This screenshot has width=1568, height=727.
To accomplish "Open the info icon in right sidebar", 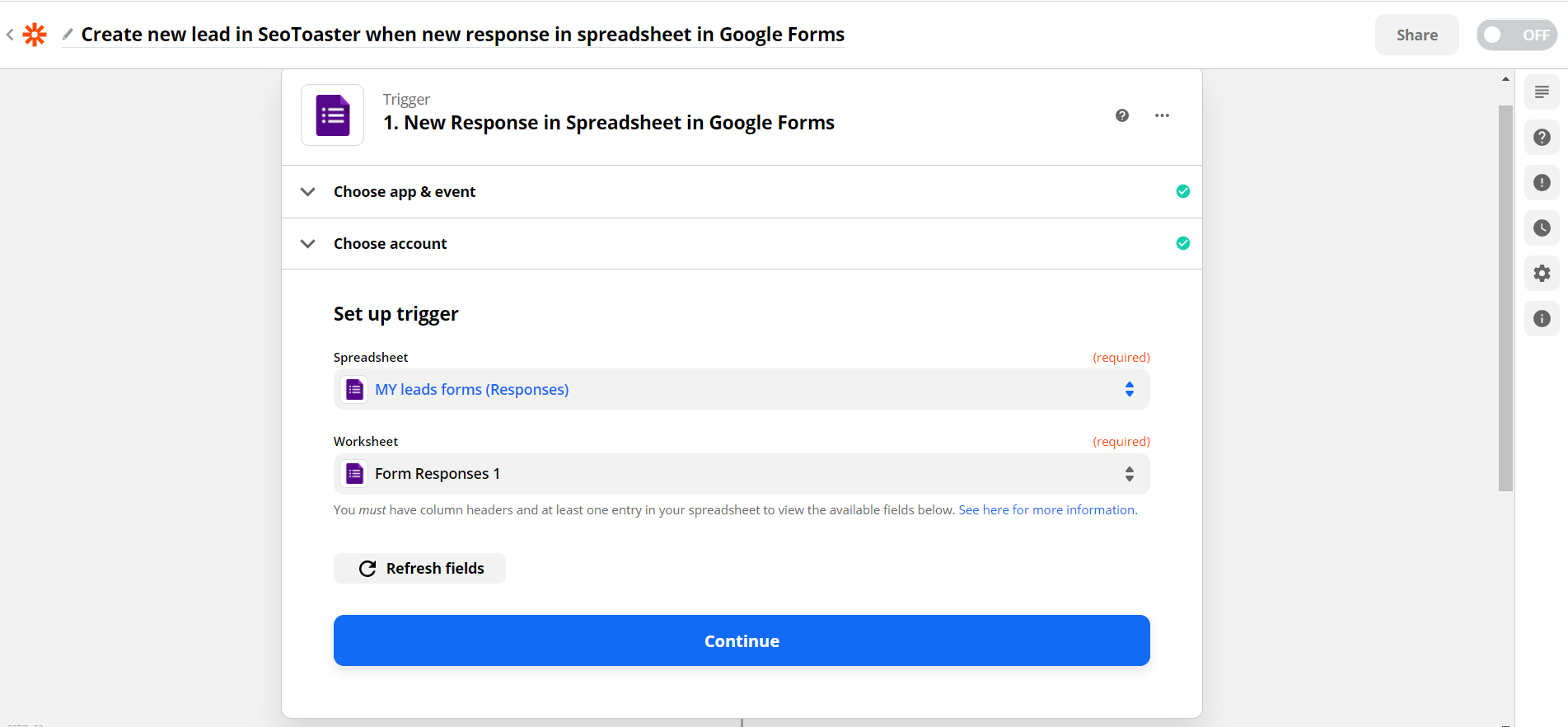I will pyautogui.click(x=1541, y=319).
